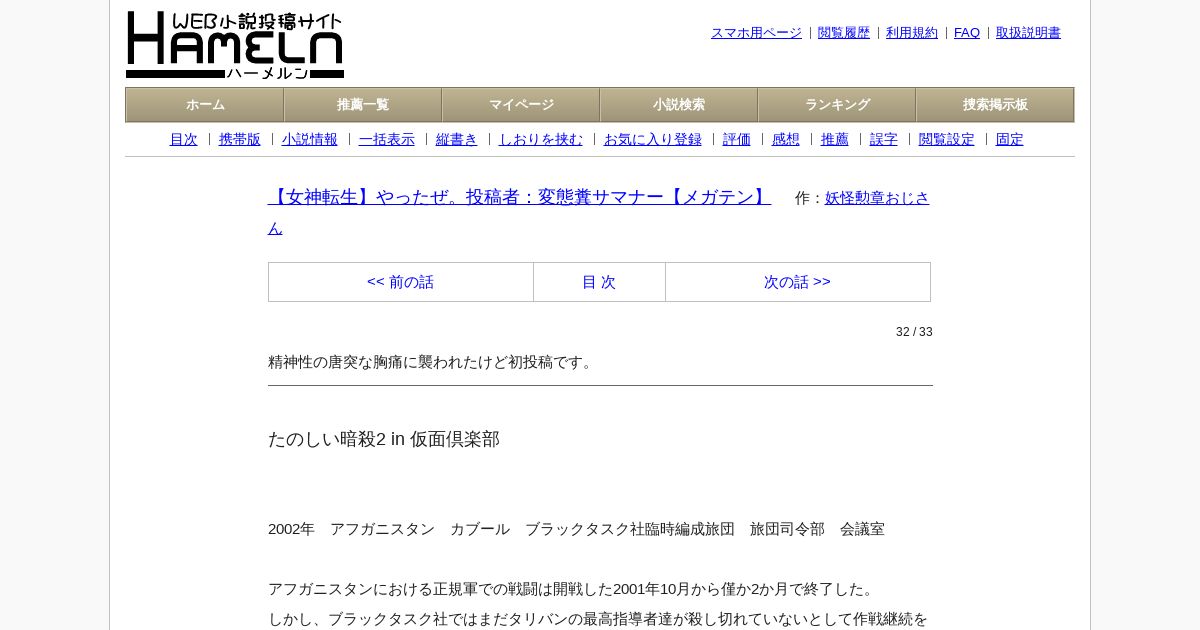The image size is (1200, 630).
Task: Click the paragraph beginning アフガニスタンにおける正規軍
Action: click(573, 589)
